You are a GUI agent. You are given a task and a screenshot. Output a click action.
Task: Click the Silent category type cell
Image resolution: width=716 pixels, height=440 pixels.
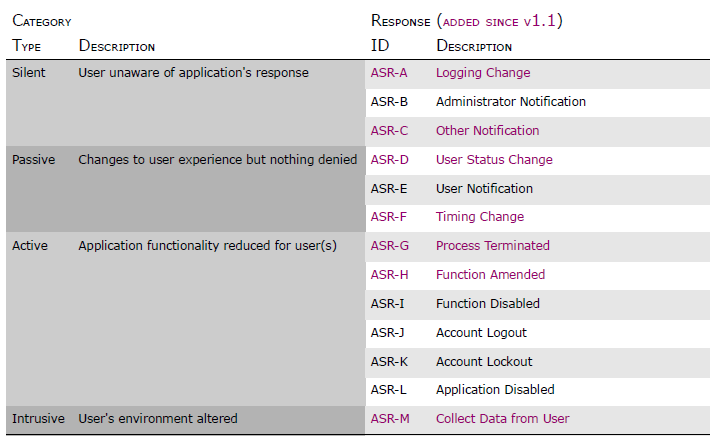click(x=29, y=73)
